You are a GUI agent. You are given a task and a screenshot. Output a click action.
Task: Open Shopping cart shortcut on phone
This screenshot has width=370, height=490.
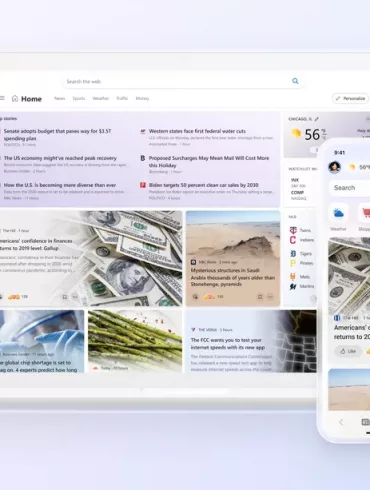[x=364, y=213]
